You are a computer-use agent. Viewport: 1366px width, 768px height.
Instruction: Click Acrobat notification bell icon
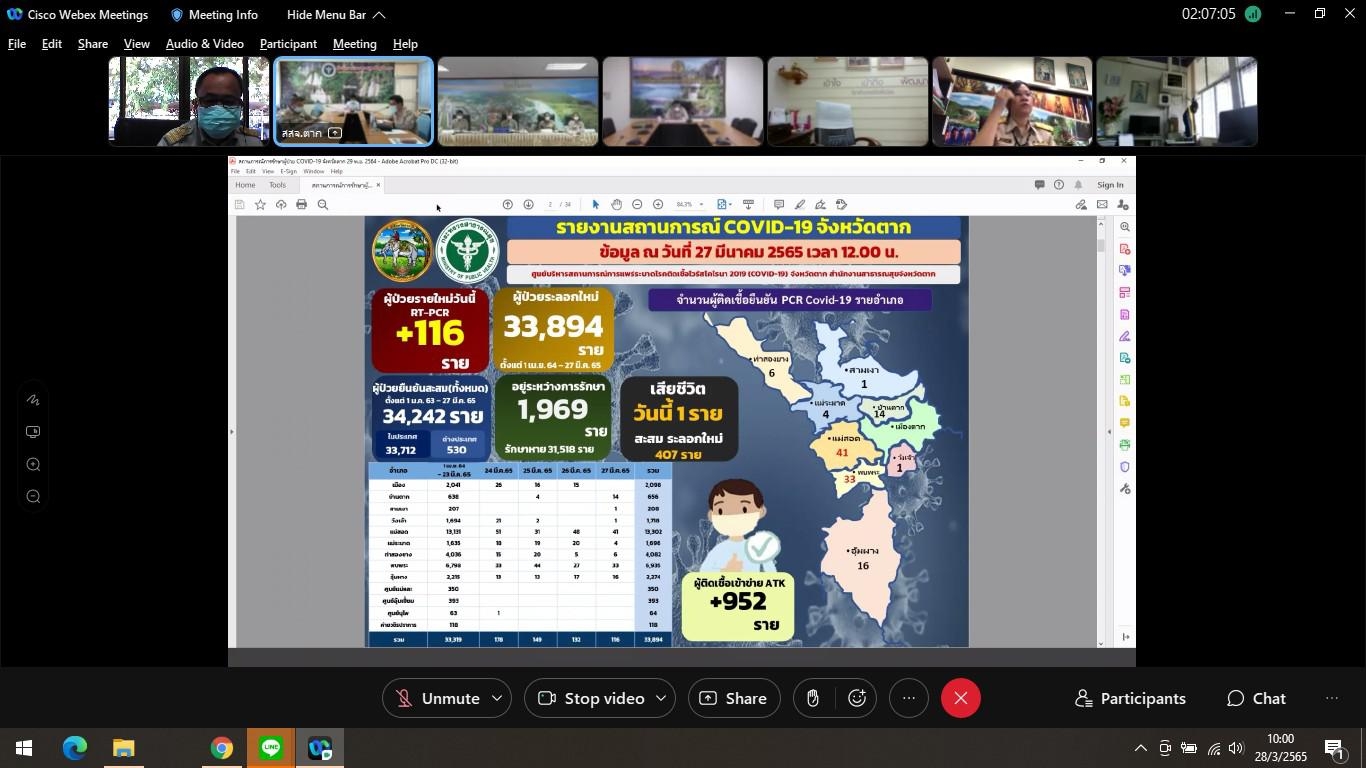click(1078, 185)
